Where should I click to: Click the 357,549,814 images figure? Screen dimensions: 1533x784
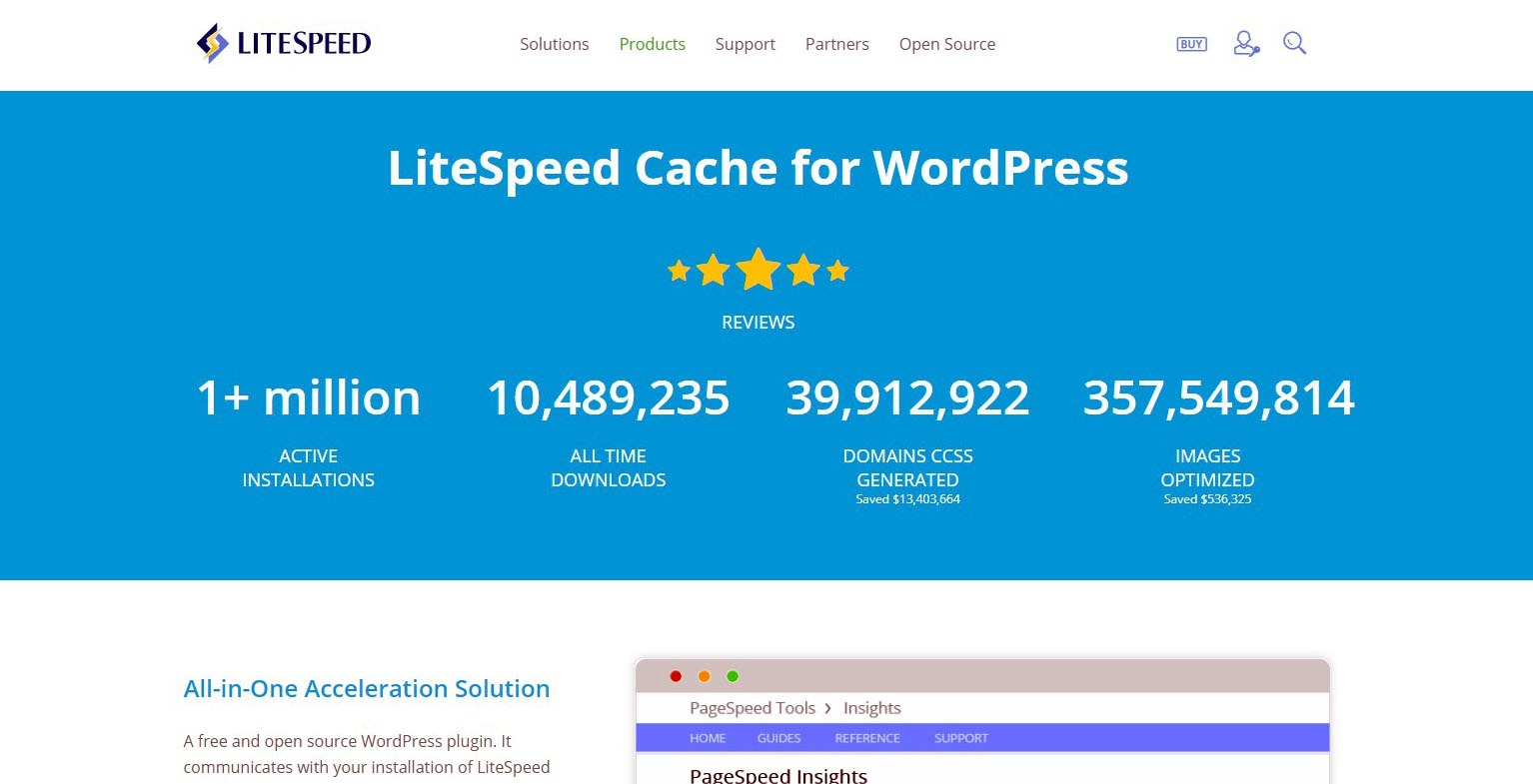coord(1219,397)
